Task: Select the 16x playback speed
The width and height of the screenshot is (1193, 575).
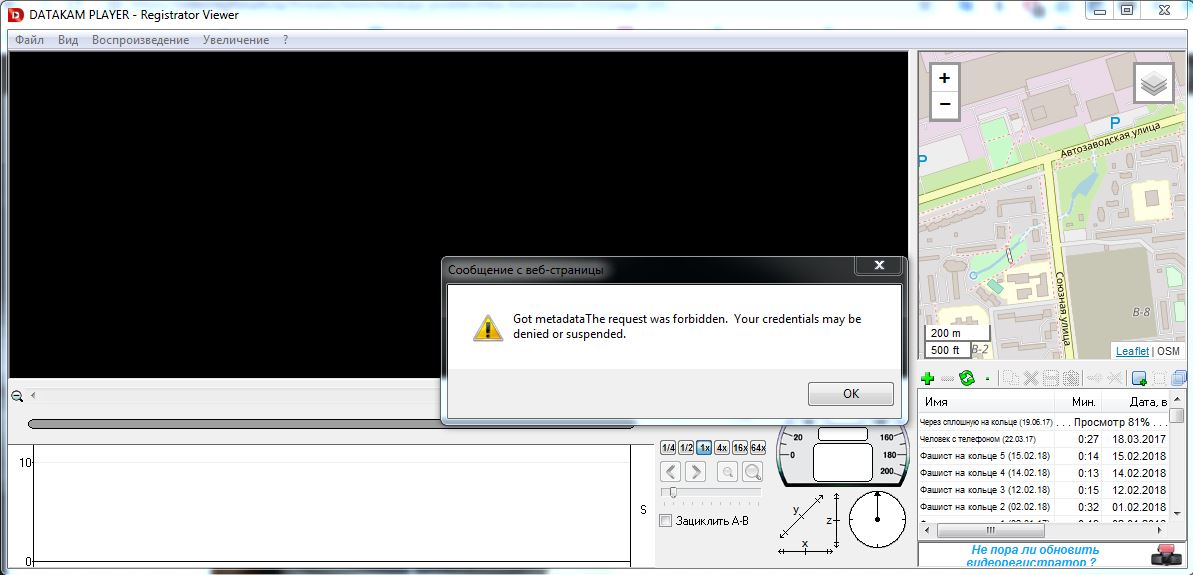Action: pyautogui.click(x=740, y=448)
